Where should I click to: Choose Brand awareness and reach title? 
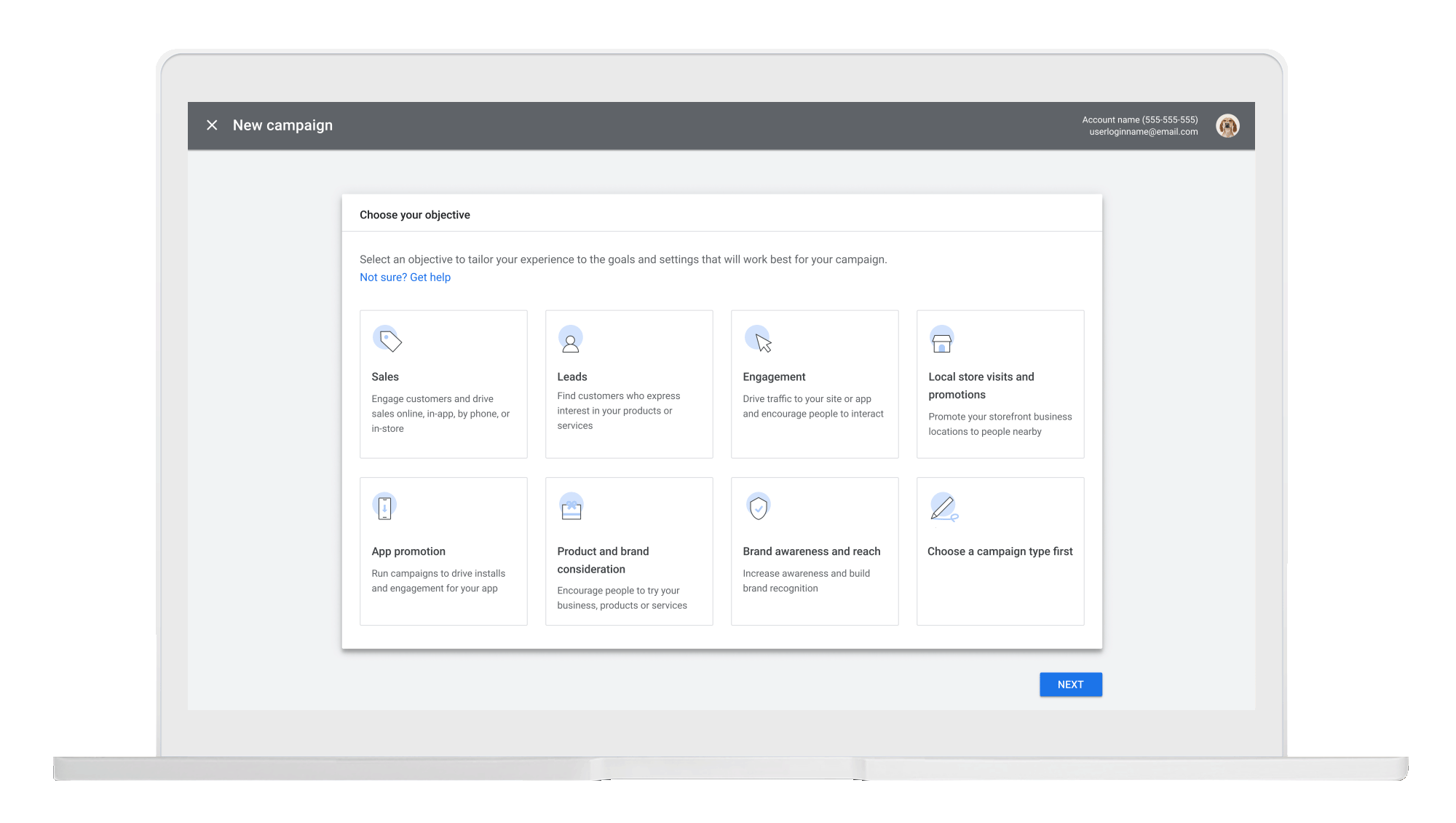click(811, 551)
